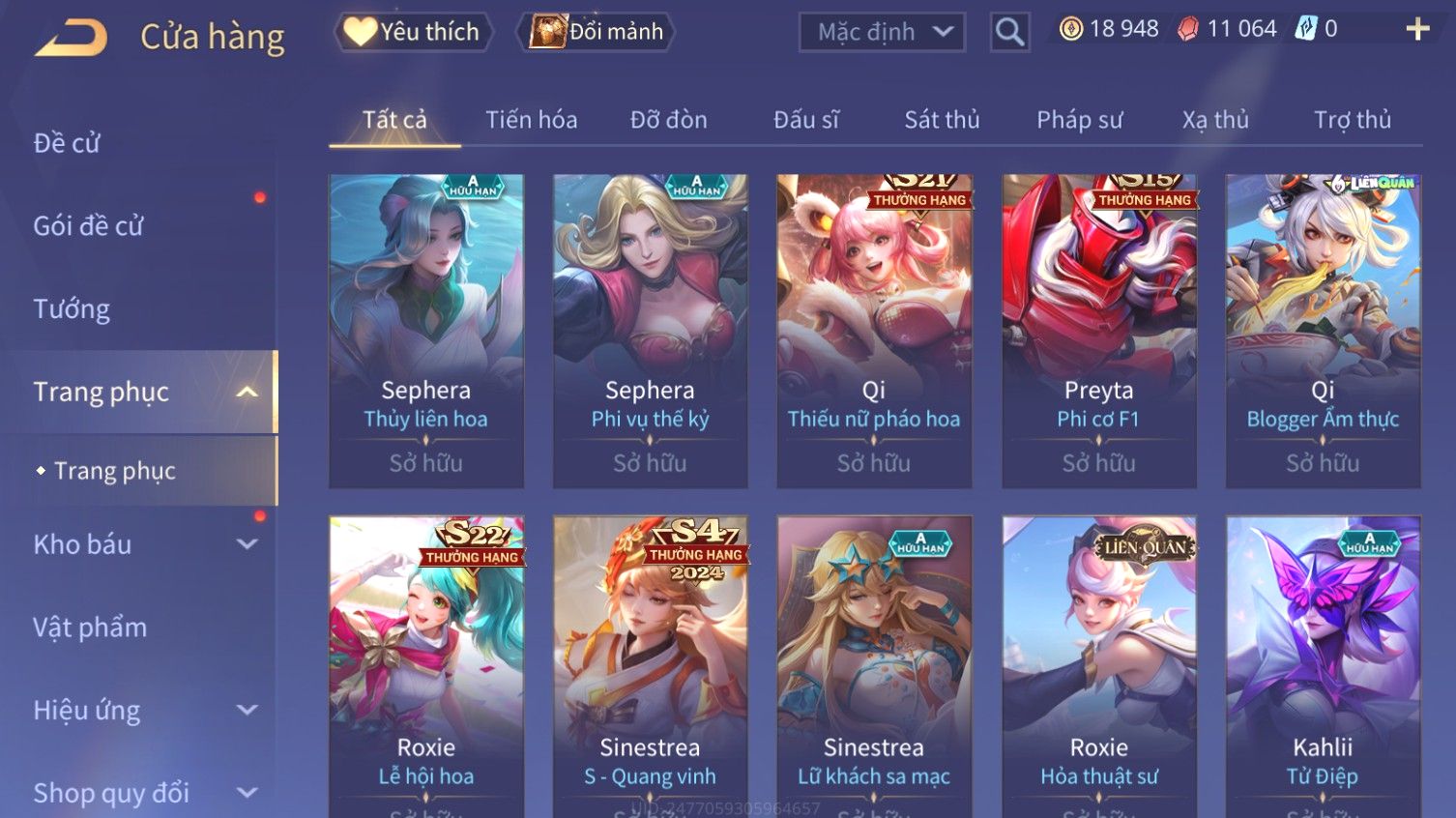
Task: Select the Sephera Thủy liên hoa skin
Action: click(x=426, y=331)
